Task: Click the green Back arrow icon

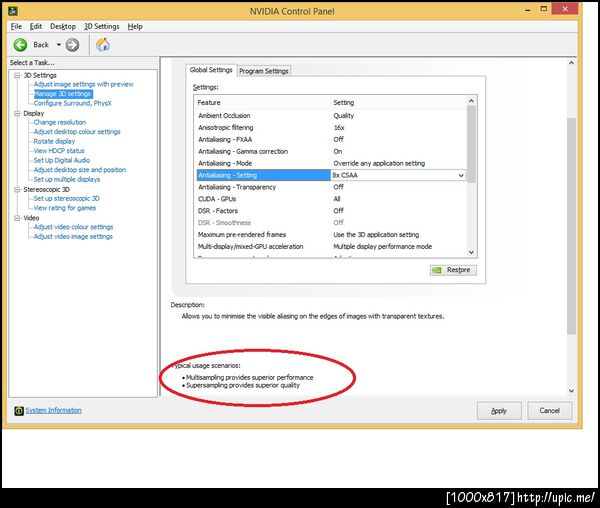Action: click(x=20, y=45)
